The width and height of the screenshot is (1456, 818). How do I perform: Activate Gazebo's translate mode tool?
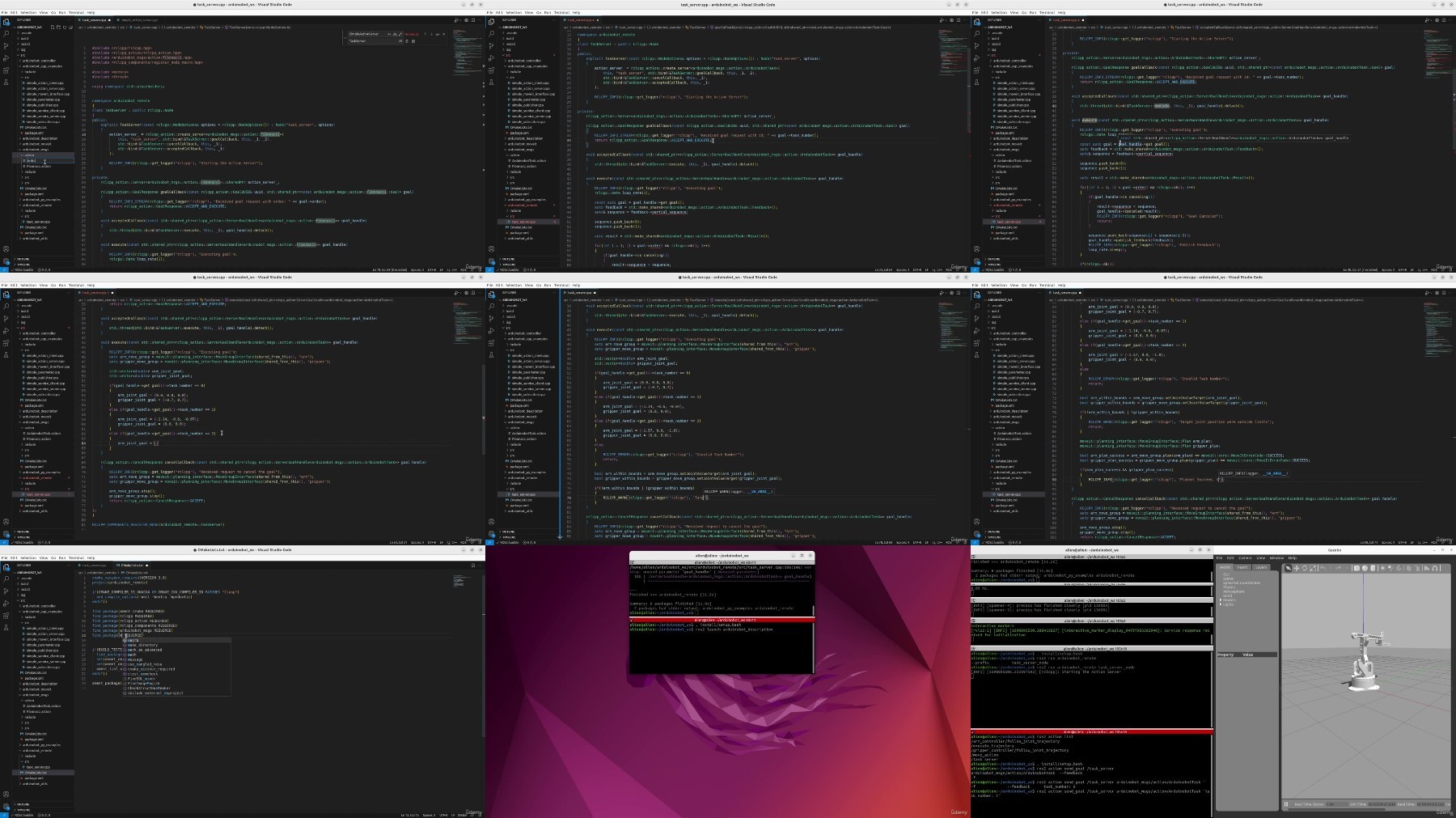pyautogui.click(x=1297, y=568)
